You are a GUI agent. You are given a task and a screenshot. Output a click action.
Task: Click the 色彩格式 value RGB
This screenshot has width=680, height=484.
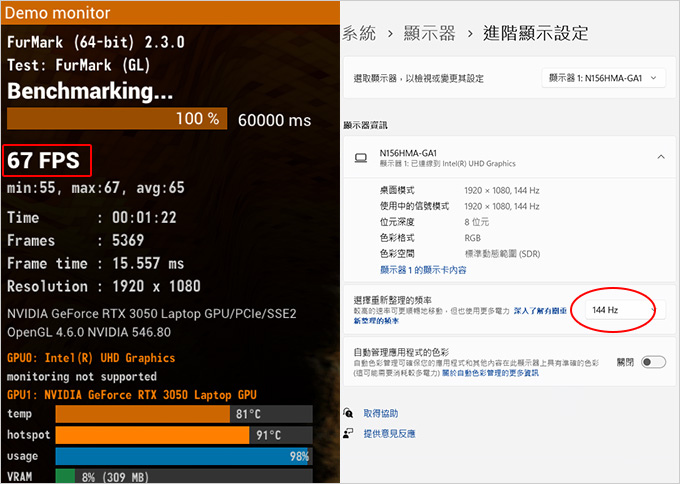pyautogui.click(x=472, y=238)
